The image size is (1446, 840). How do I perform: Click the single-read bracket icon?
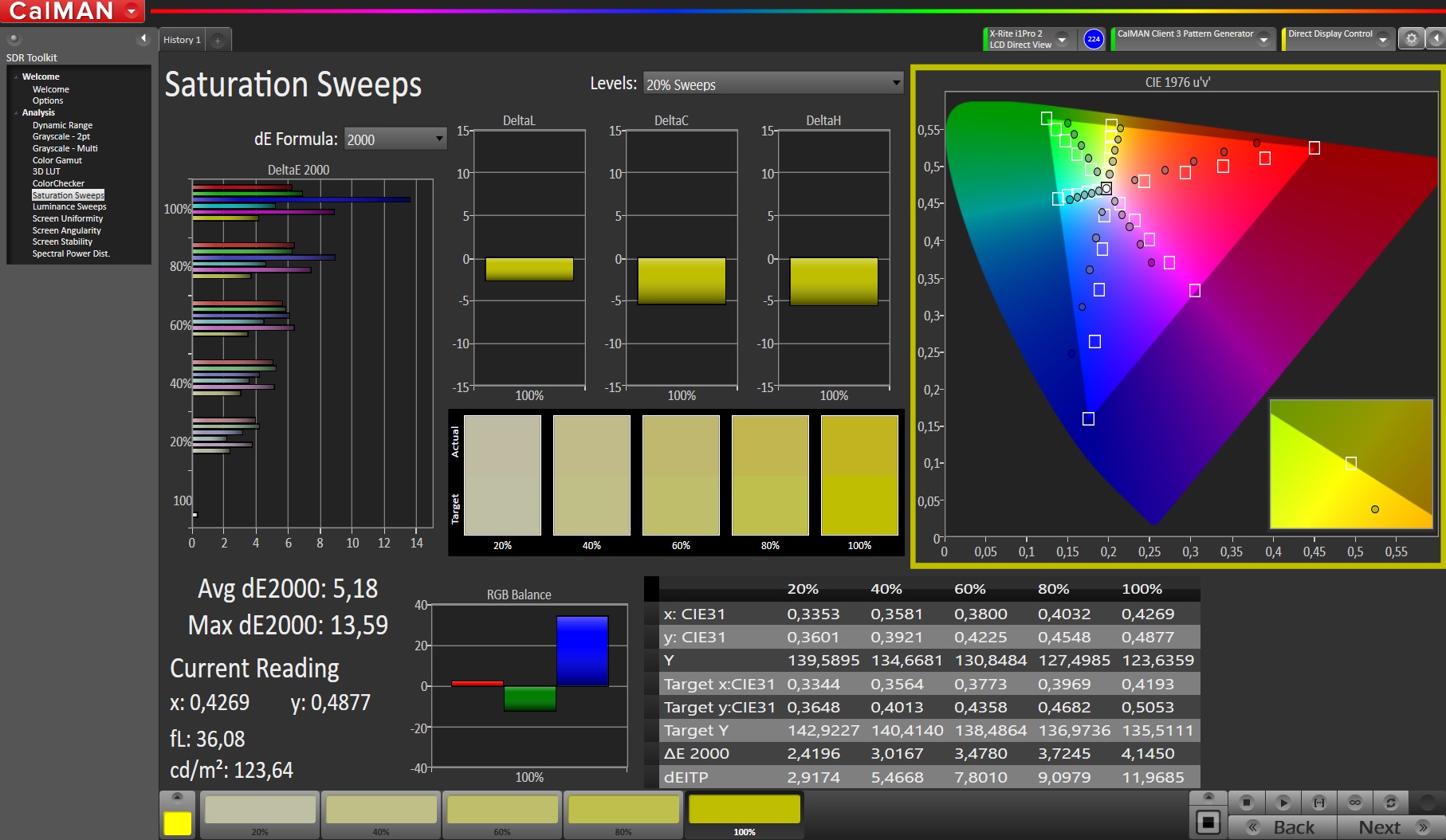tap(1318, 803)
